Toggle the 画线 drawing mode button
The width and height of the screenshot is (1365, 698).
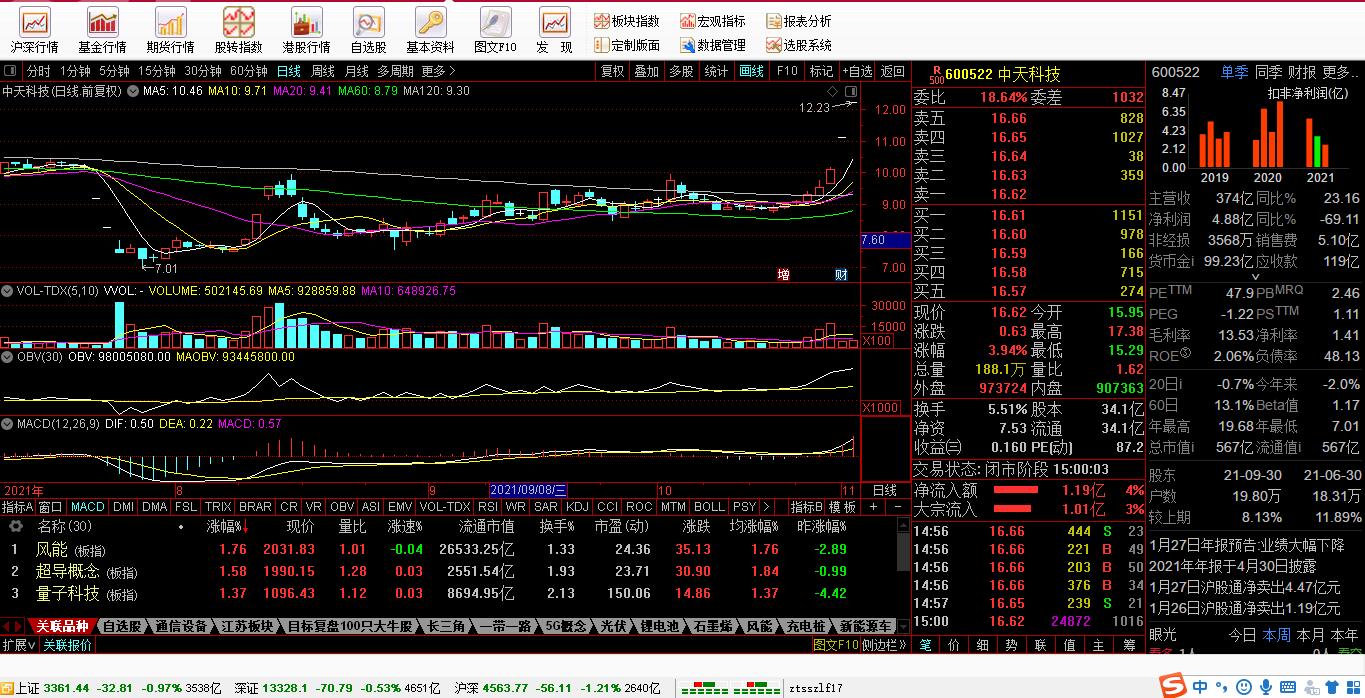[x=751, y=71]
